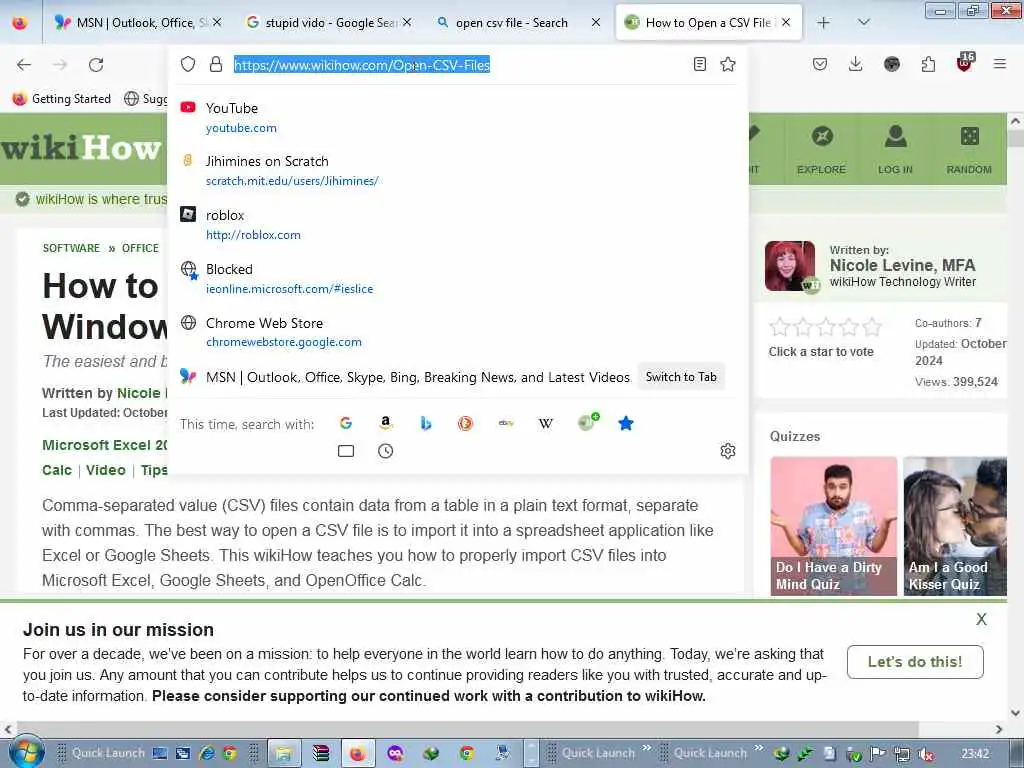Close the open csv file Search tab

point(596,23)
